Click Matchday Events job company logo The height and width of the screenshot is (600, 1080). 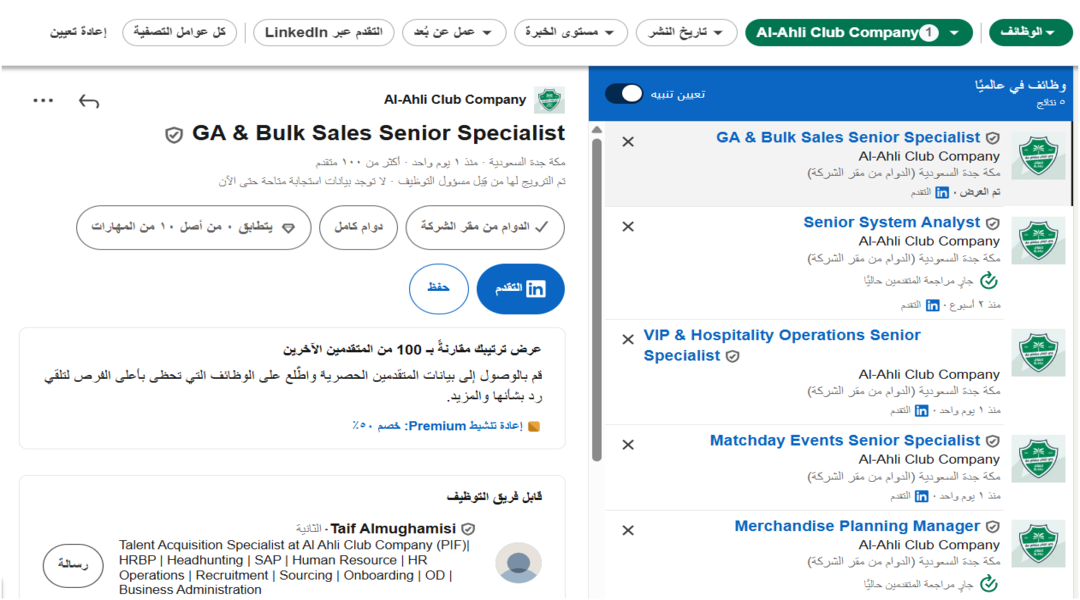click(1038, 459)
